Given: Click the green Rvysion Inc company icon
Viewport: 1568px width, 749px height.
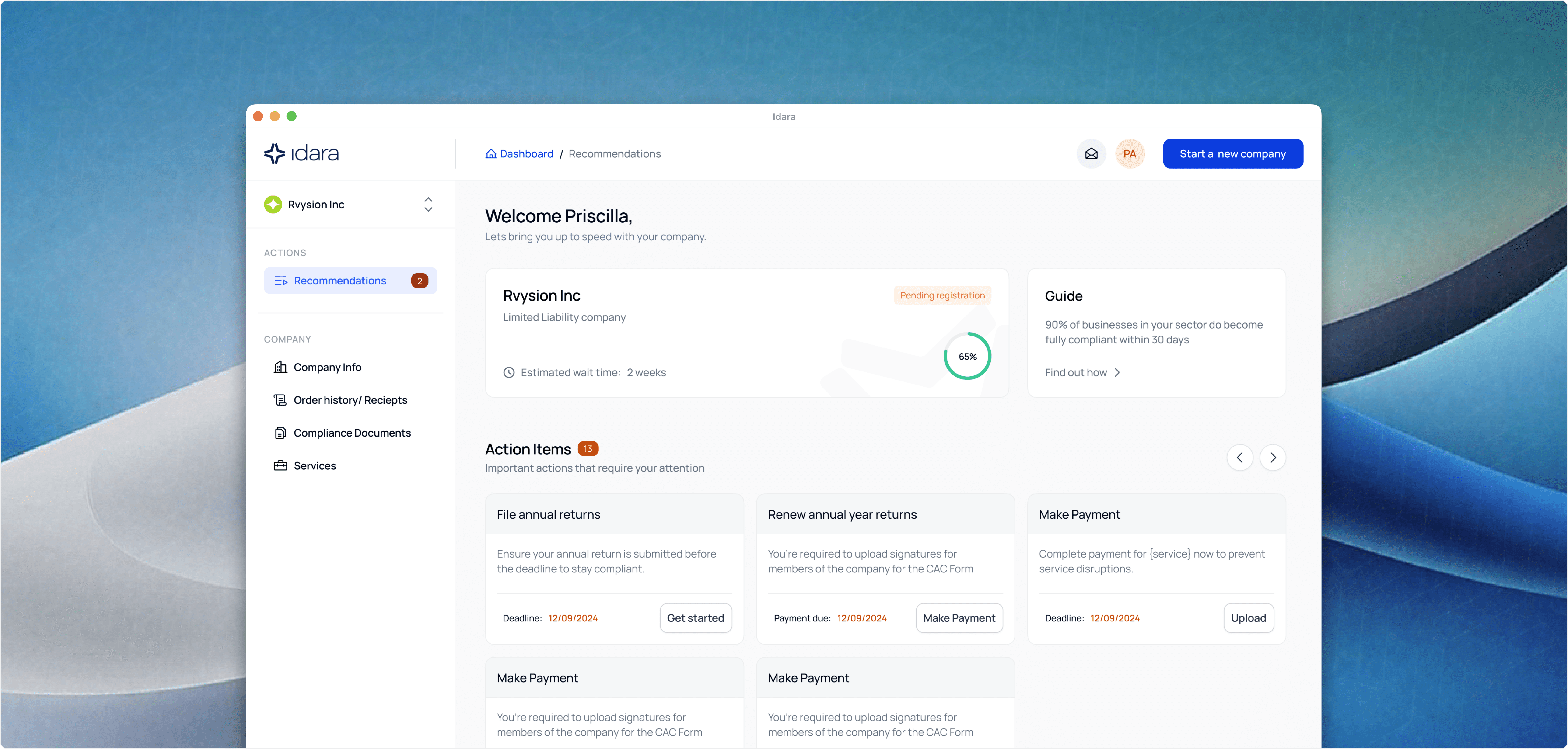Looking at the screenshot, I should [x=273, y=205].
